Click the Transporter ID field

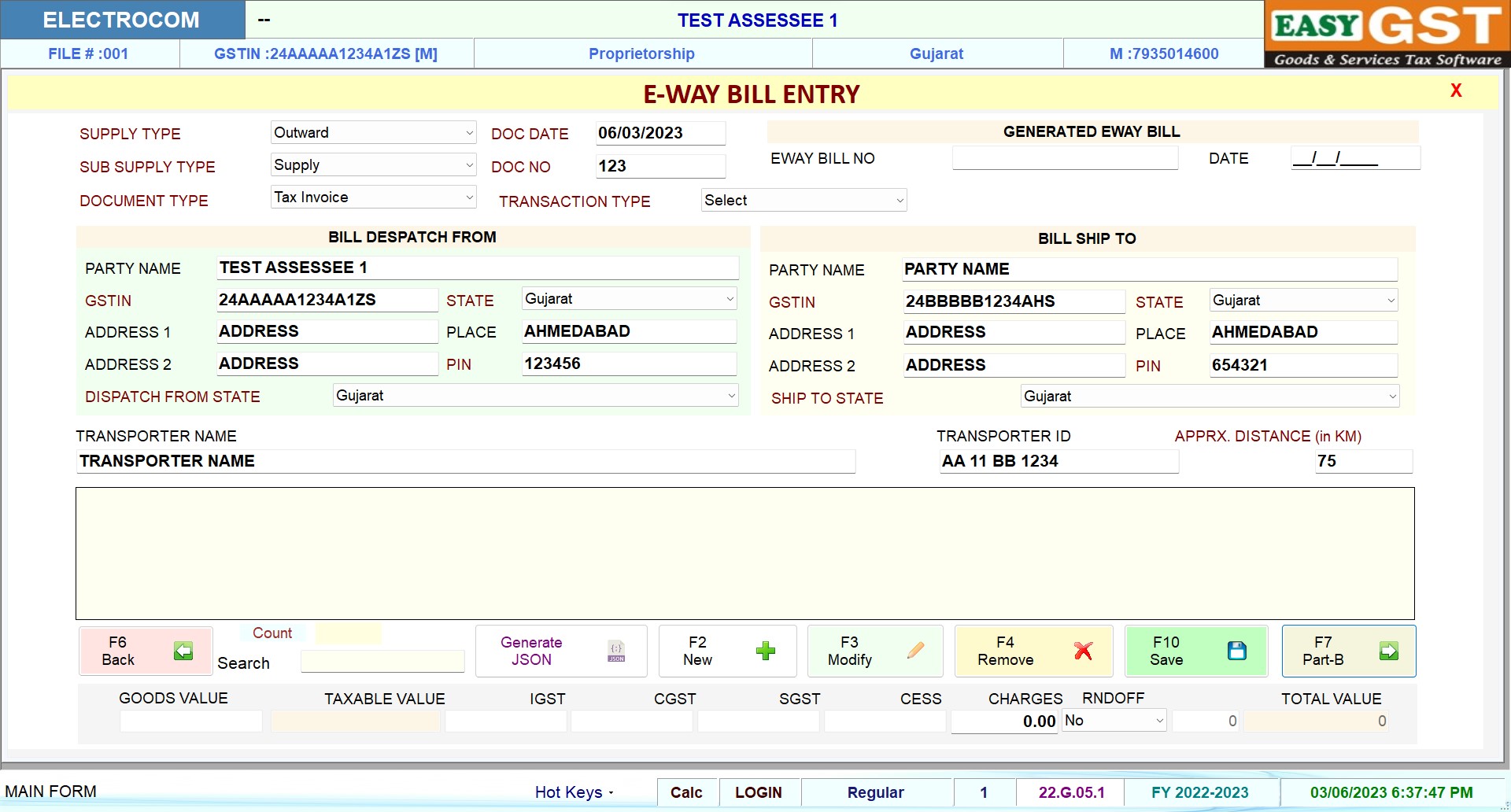click(x=1058, y=461)
